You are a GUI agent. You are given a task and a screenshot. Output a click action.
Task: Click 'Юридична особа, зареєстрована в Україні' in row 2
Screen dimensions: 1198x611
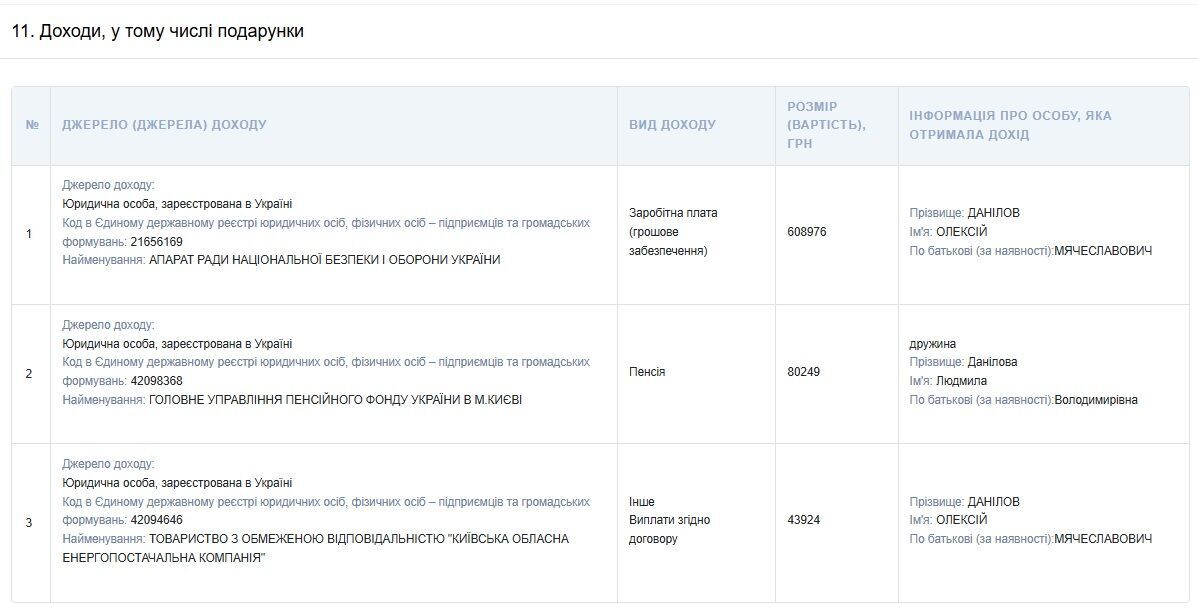tap(177, 344)
